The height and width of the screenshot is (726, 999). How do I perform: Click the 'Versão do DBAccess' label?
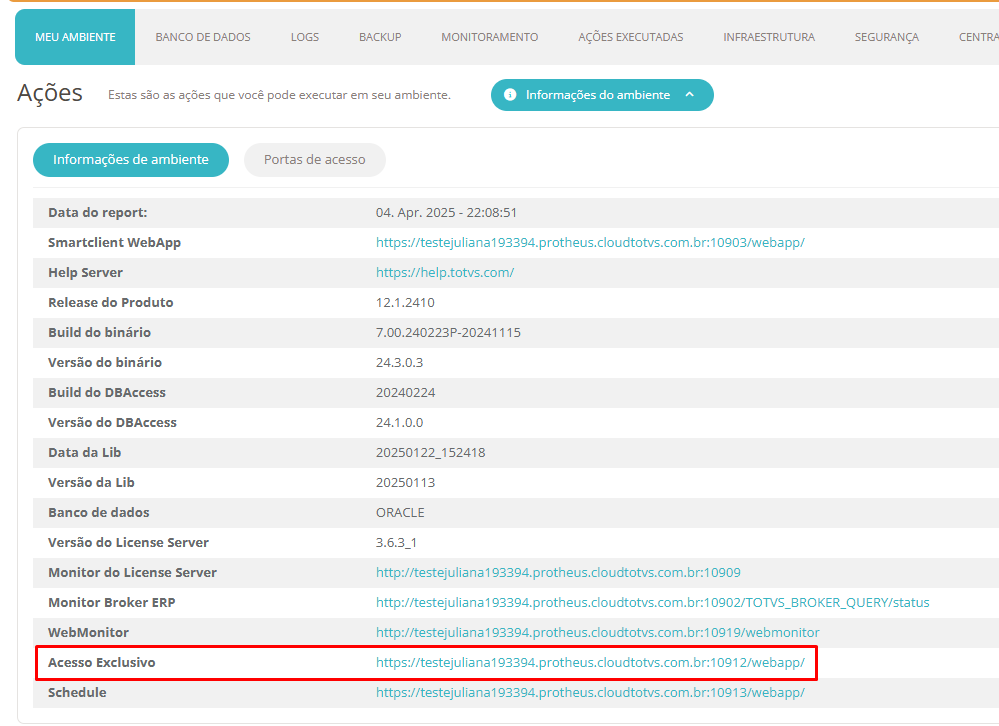click(113, 422)
